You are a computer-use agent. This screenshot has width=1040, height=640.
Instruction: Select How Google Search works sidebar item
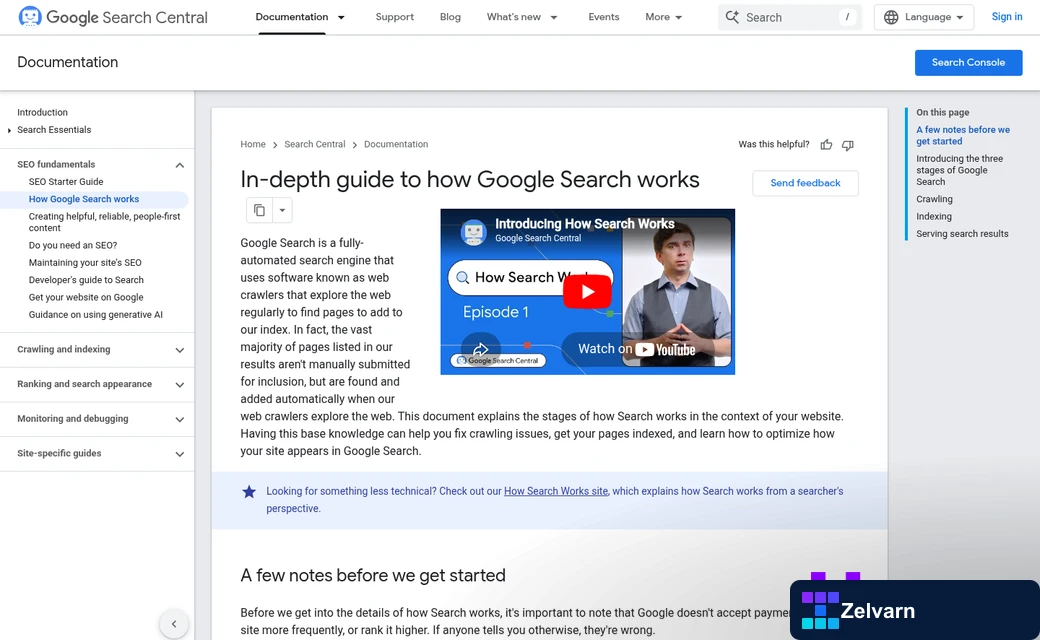pyautogui.click(x=84, y=199)
